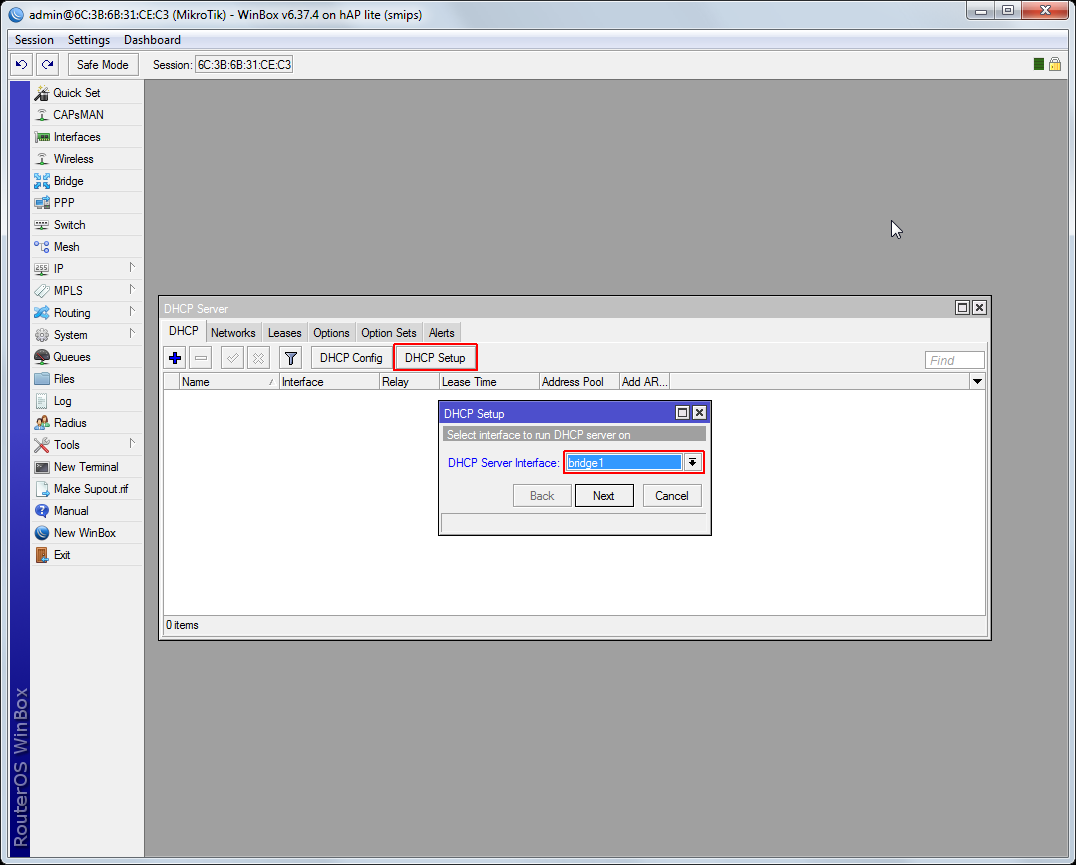Click the Find search field
This screenshot has width=1076, height=865.
[x=954, y=360]
